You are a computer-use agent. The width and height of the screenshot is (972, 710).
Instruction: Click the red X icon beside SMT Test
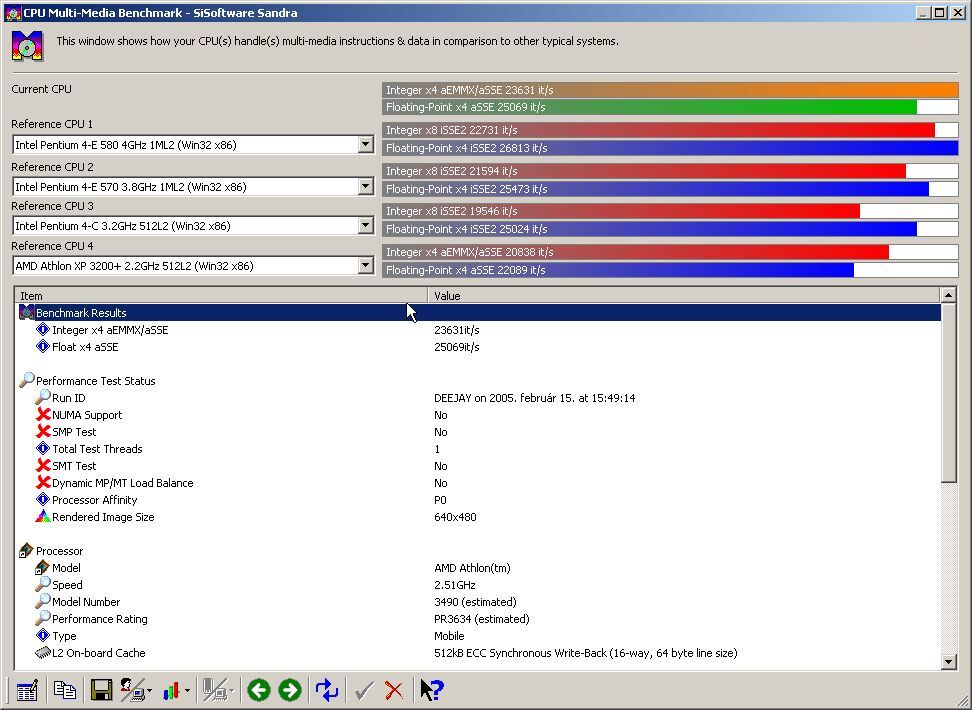click(43, 465)
